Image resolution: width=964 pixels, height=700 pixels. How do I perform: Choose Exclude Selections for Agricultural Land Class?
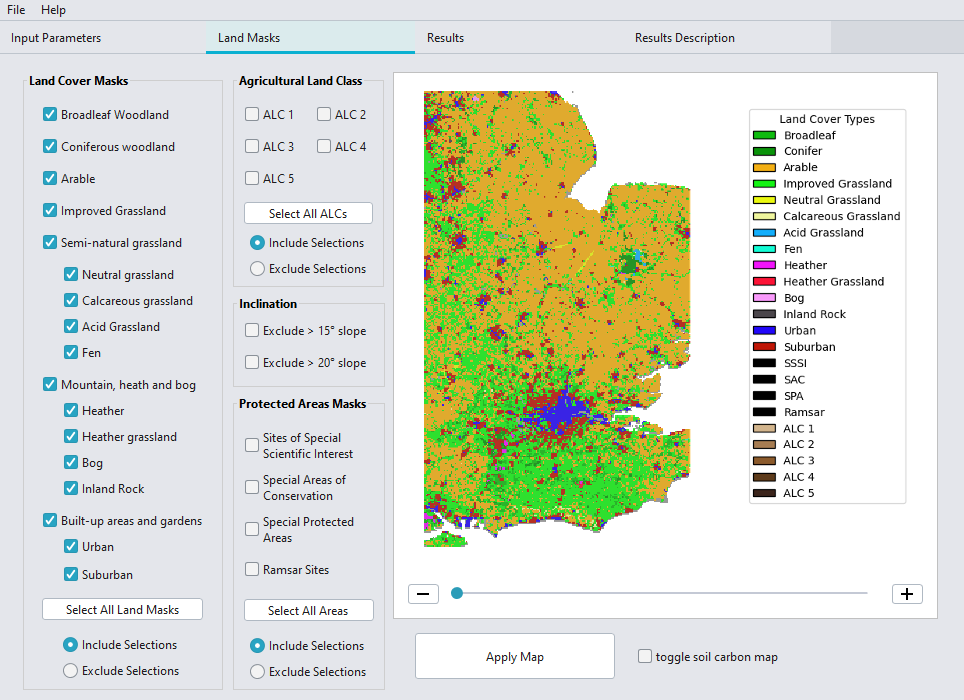pos(257,269)
